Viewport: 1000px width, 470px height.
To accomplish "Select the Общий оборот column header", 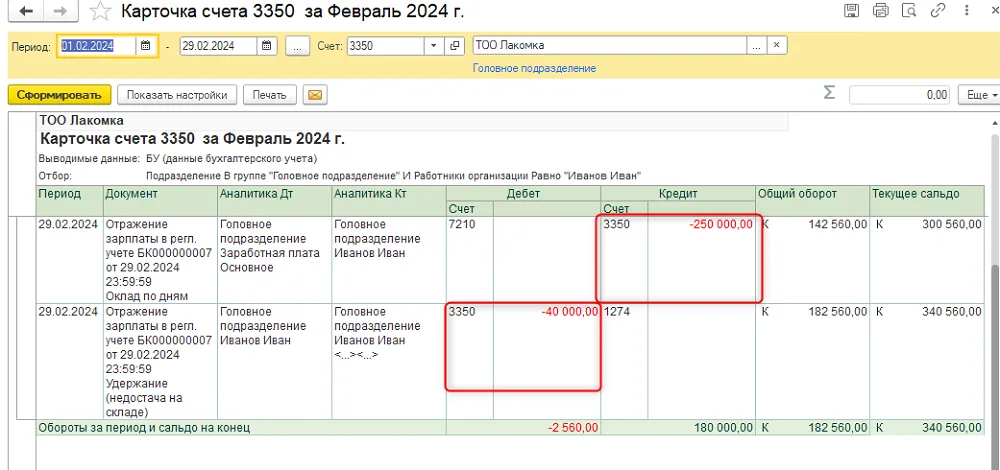I will 812,201.
